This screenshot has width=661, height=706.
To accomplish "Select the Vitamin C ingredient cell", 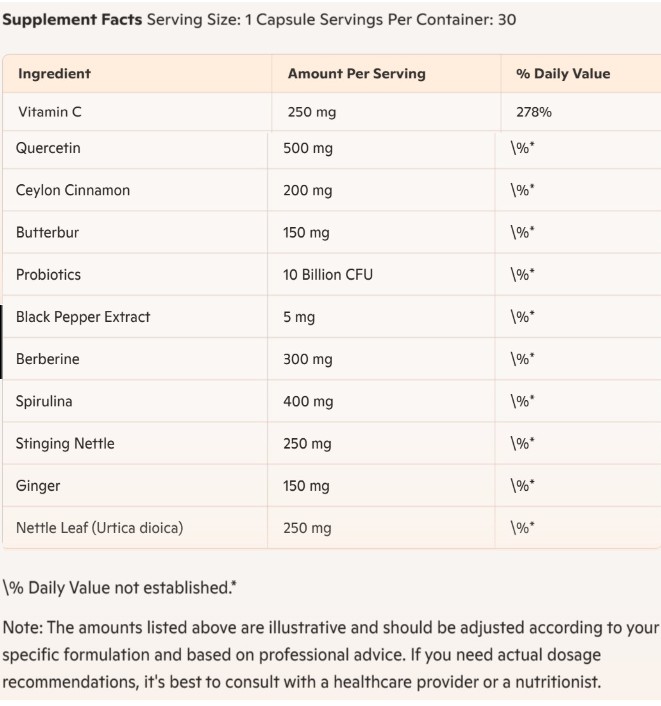I will pos(50,112).
